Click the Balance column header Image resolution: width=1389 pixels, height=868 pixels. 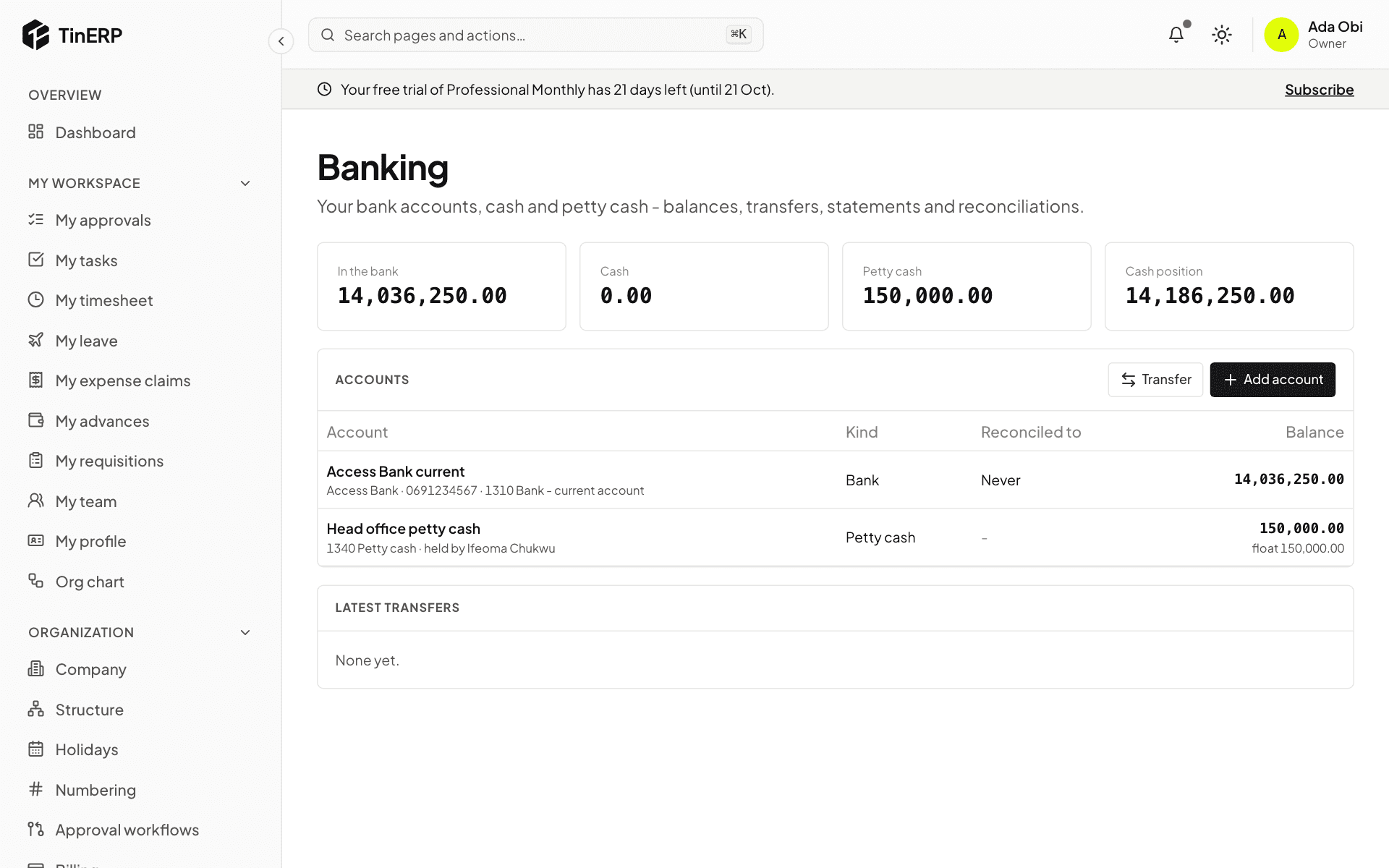pyautogui.click(x=1314, y=432)
